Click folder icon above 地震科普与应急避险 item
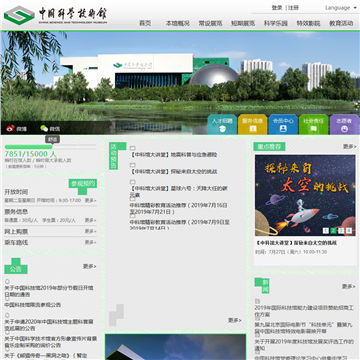Screen dimensions: 360x360 click(132, 148)
